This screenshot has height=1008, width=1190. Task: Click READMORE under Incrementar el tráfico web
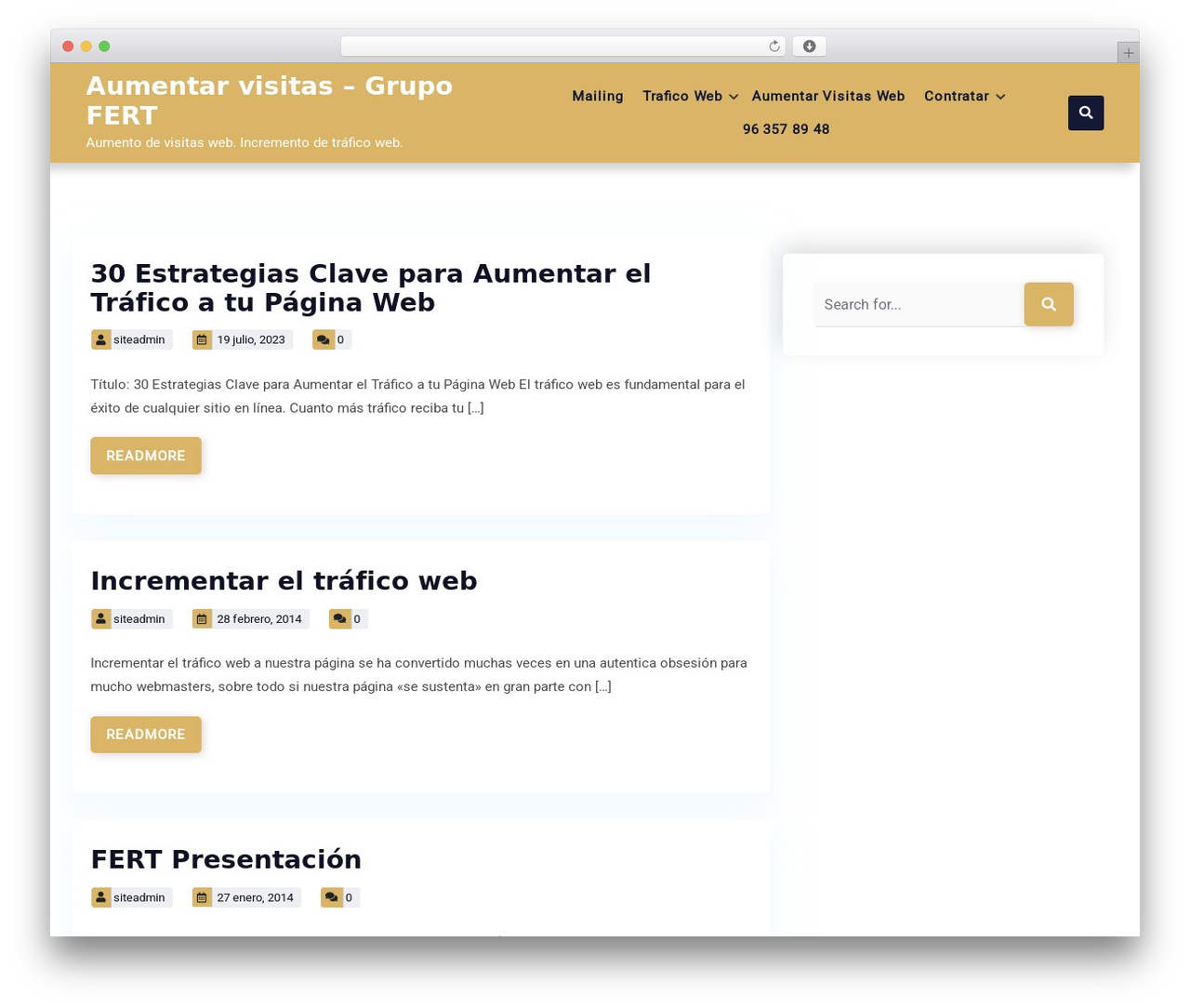[146, 735]
